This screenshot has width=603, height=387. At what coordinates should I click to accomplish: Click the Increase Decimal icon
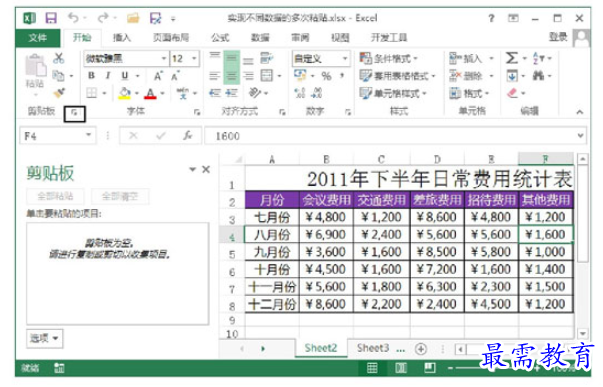click(x=300, y=93)
